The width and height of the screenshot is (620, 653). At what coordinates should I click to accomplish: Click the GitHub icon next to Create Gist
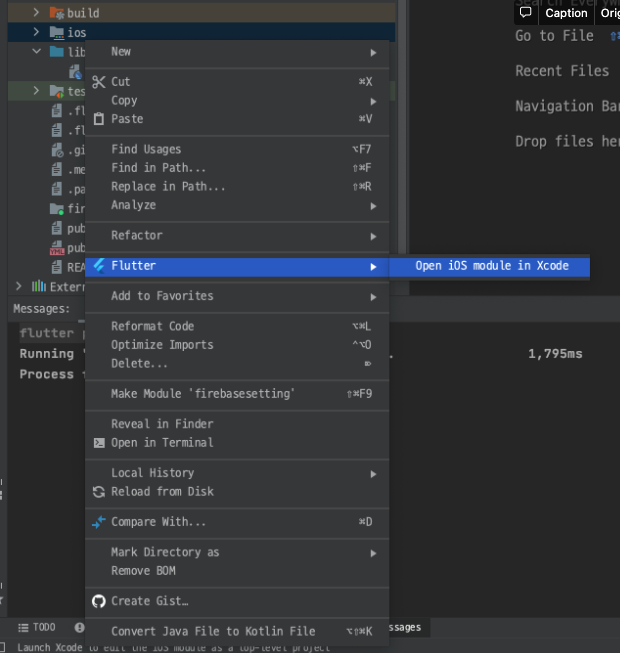[99, 601]
